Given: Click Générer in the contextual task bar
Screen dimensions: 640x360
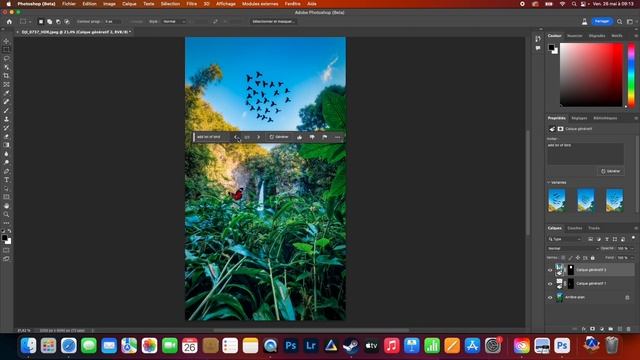Looking at the screenshot, I should [279, 137].
